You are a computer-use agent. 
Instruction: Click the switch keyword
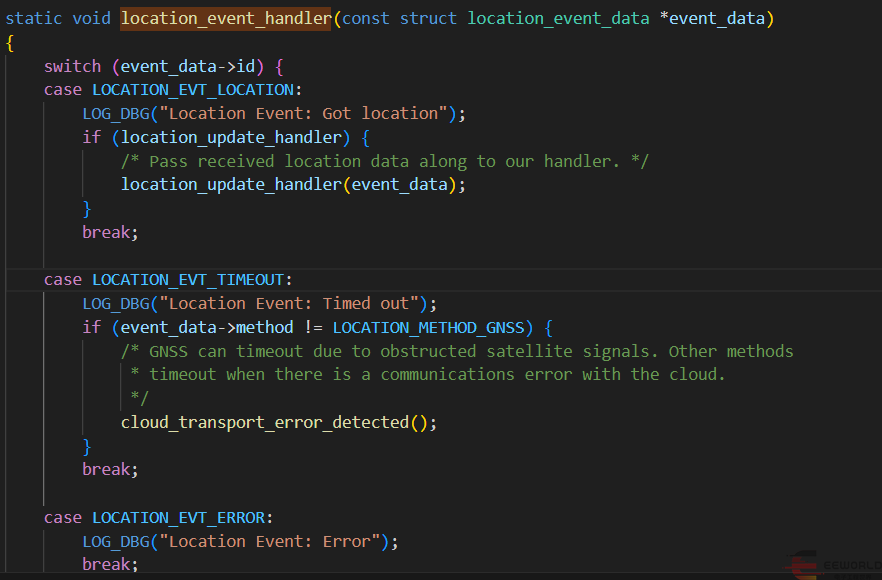(72, 66)
